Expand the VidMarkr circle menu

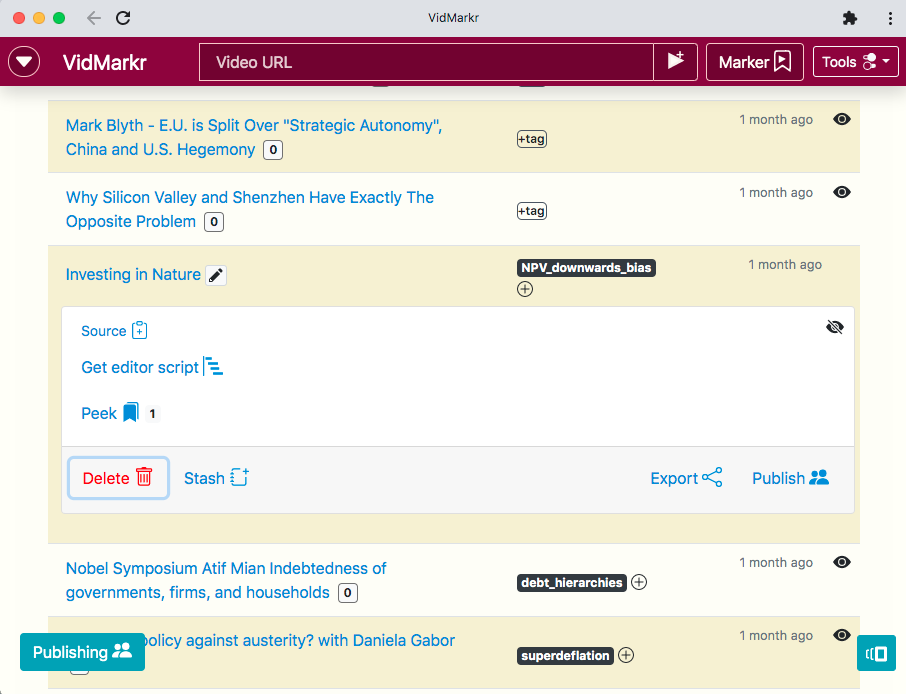[x=24, y=62]
